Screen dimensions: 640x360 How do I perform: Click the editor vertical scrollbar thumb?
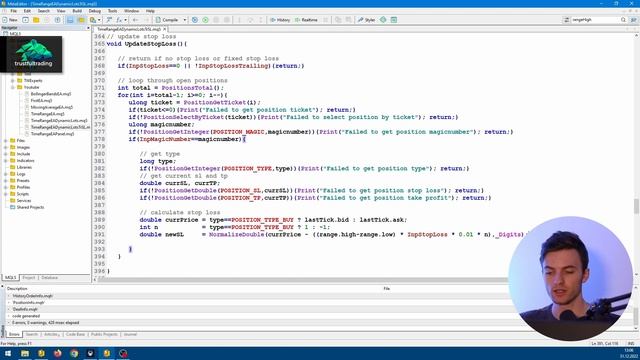coord(636,206)
